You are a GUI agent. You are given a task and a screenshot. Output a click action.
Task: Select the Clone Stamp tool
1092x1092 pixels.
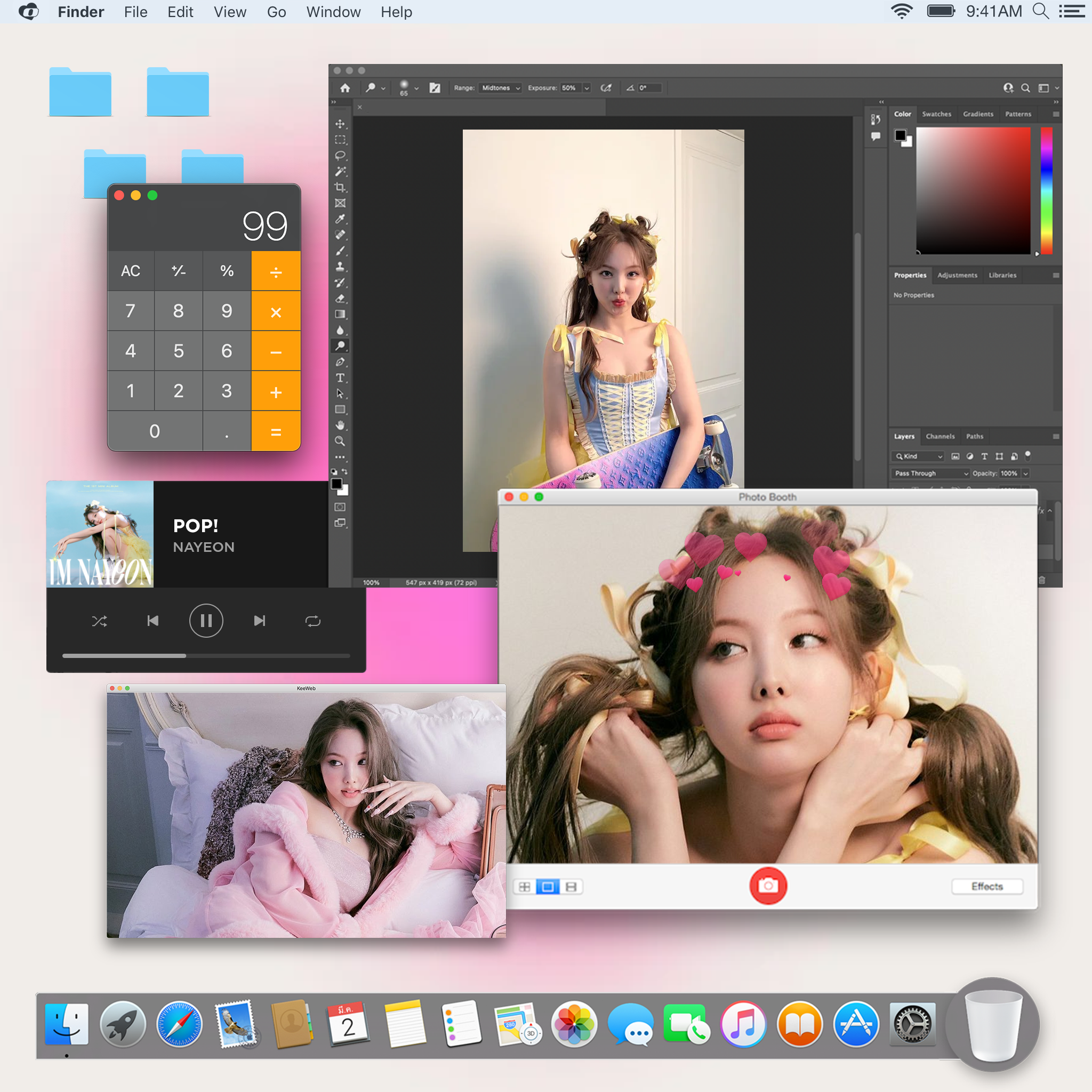pyautogui.click(x=340, y=266)
